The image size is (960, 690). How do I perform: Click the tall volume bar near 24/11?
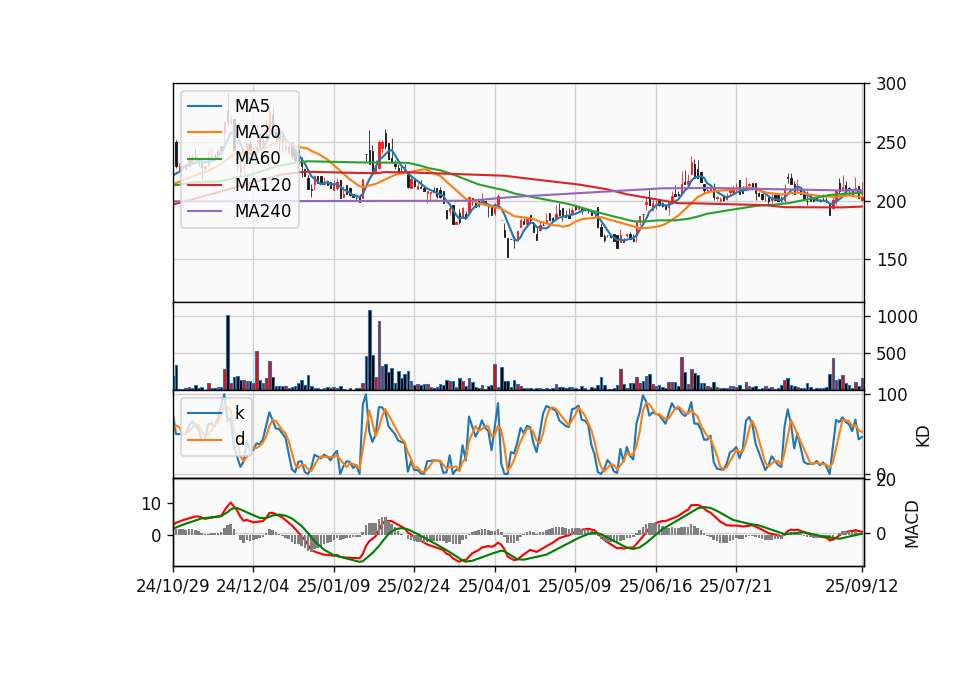(228, 353)
